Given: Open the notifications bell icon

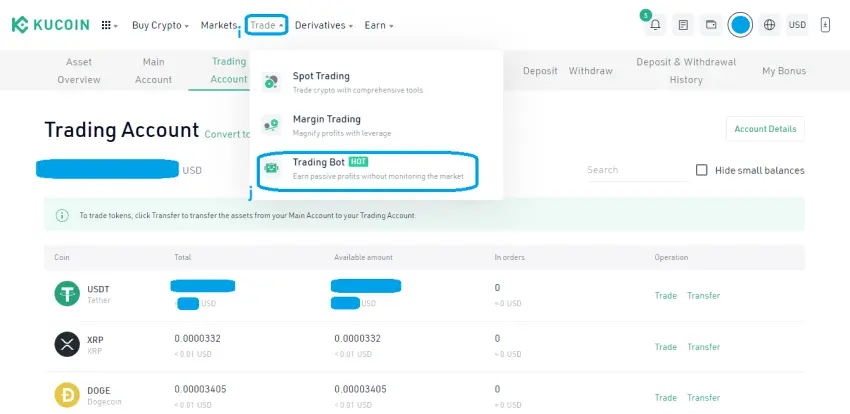Looking at the screenshot, I should click(655, 25).
